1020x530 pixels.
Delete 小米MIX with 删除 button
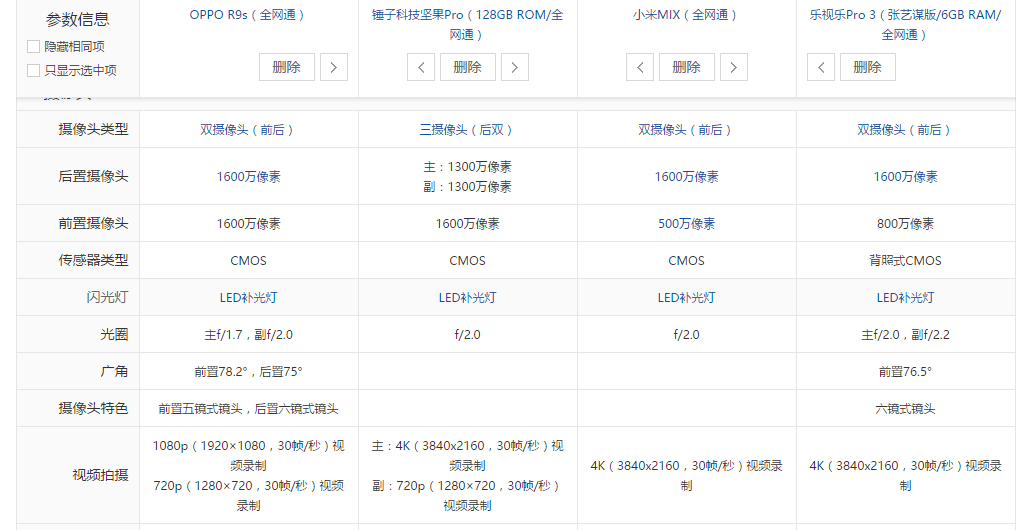pos(687,67)
